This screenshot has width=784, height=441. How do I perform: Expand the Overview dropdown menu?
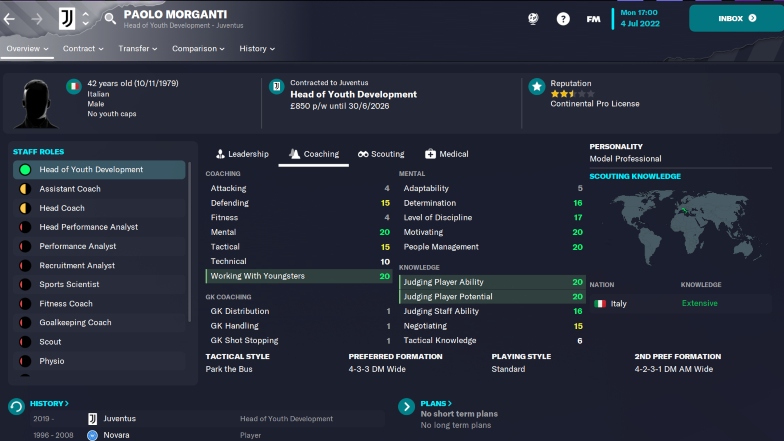28,48
